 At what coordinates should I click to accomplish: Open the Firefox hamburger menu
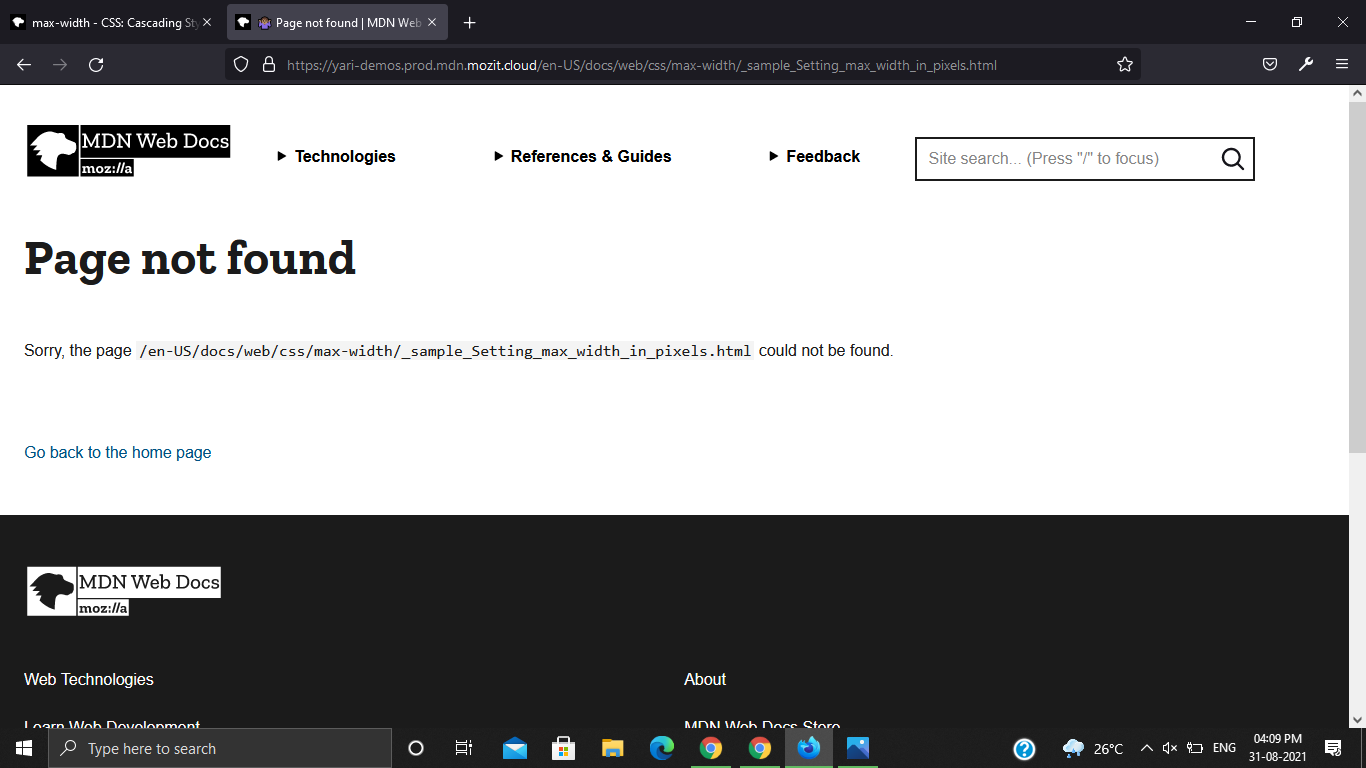1344,64
